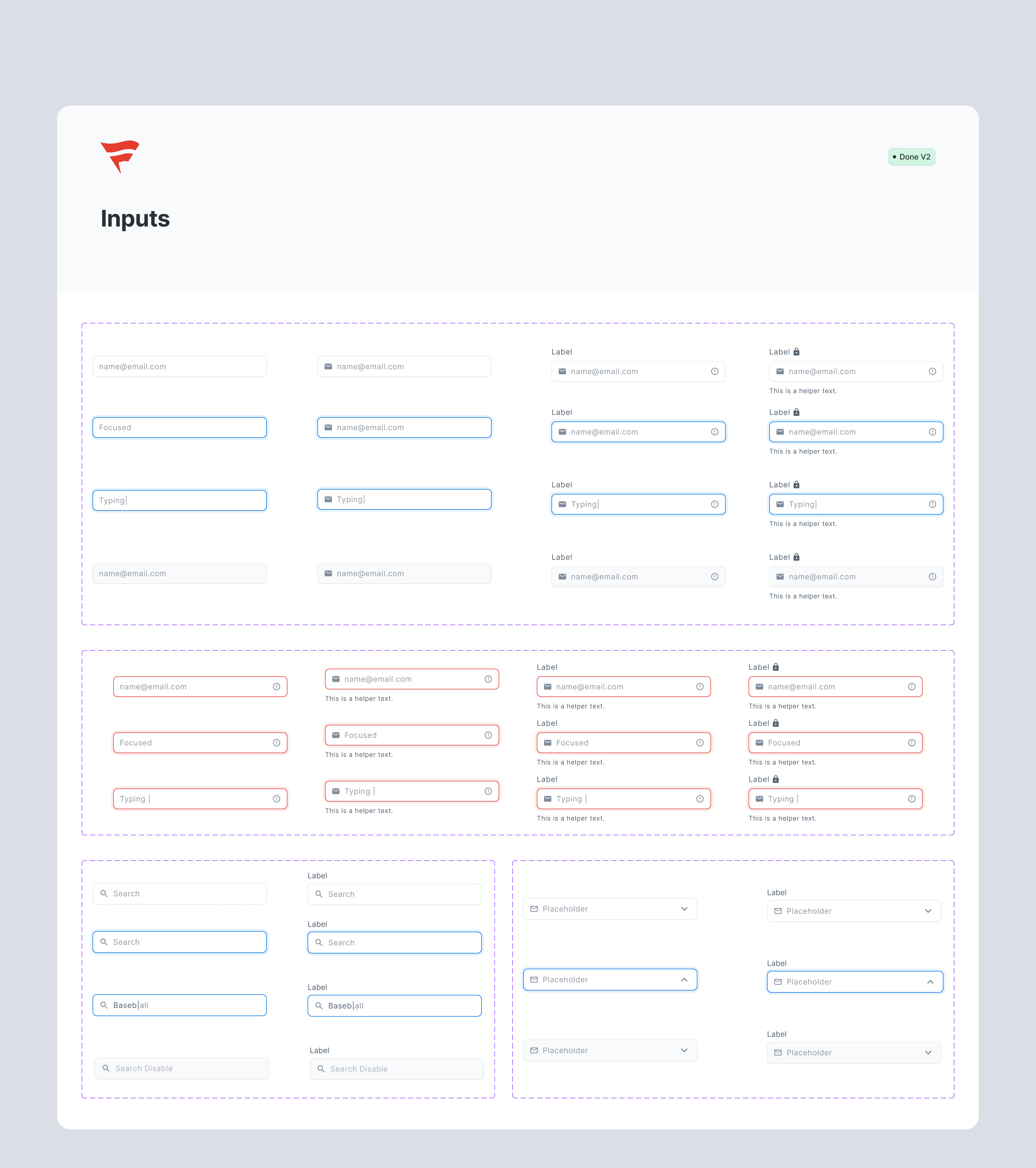Click the info icon in red unlabeled Focused field without helper text
Viewport: 1036px width, 1168px height.
point(277,743)
